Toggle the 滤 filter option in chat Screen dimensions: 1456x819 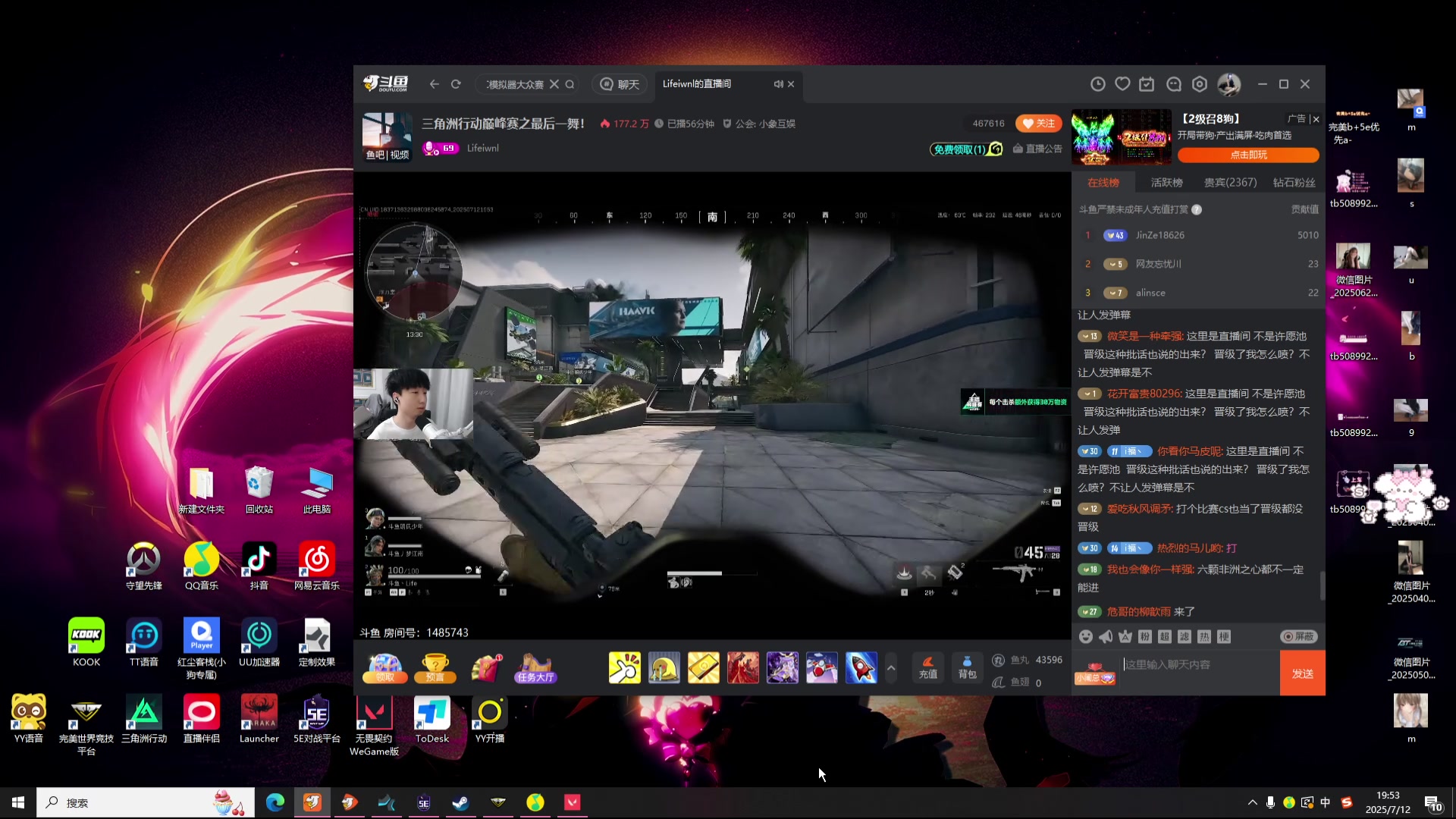[1185, 636]
